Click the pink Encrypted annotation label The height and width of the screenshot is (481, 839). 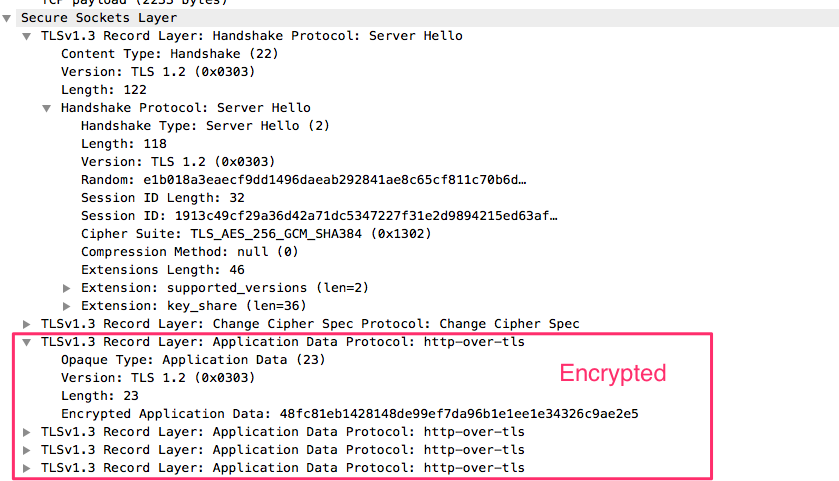[612, 374]
